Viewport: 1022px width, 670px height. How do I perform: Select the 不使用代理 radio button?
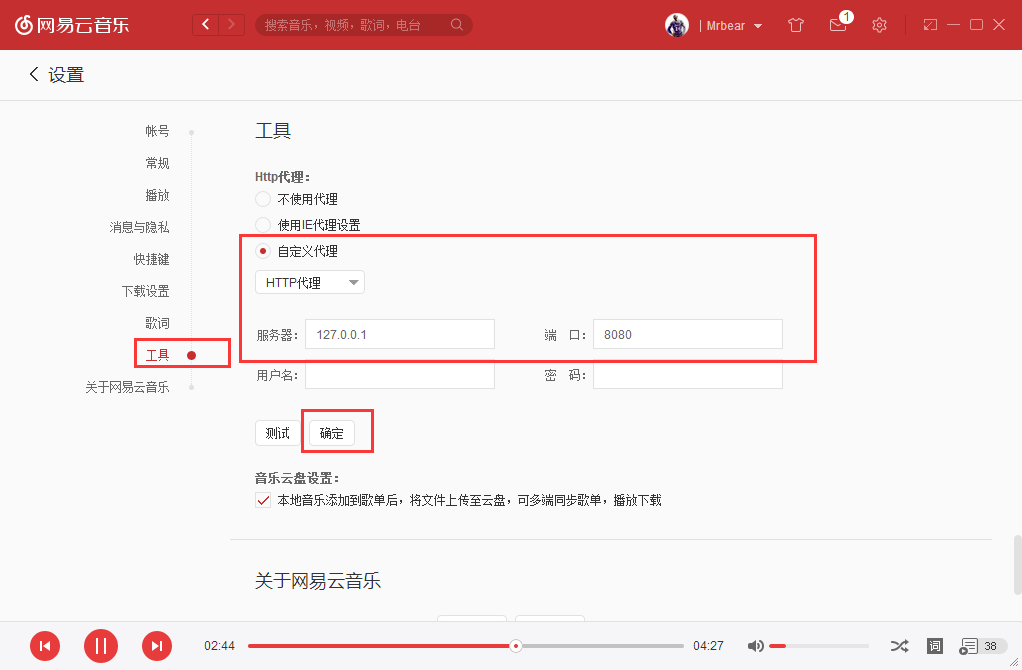point(263,199)
